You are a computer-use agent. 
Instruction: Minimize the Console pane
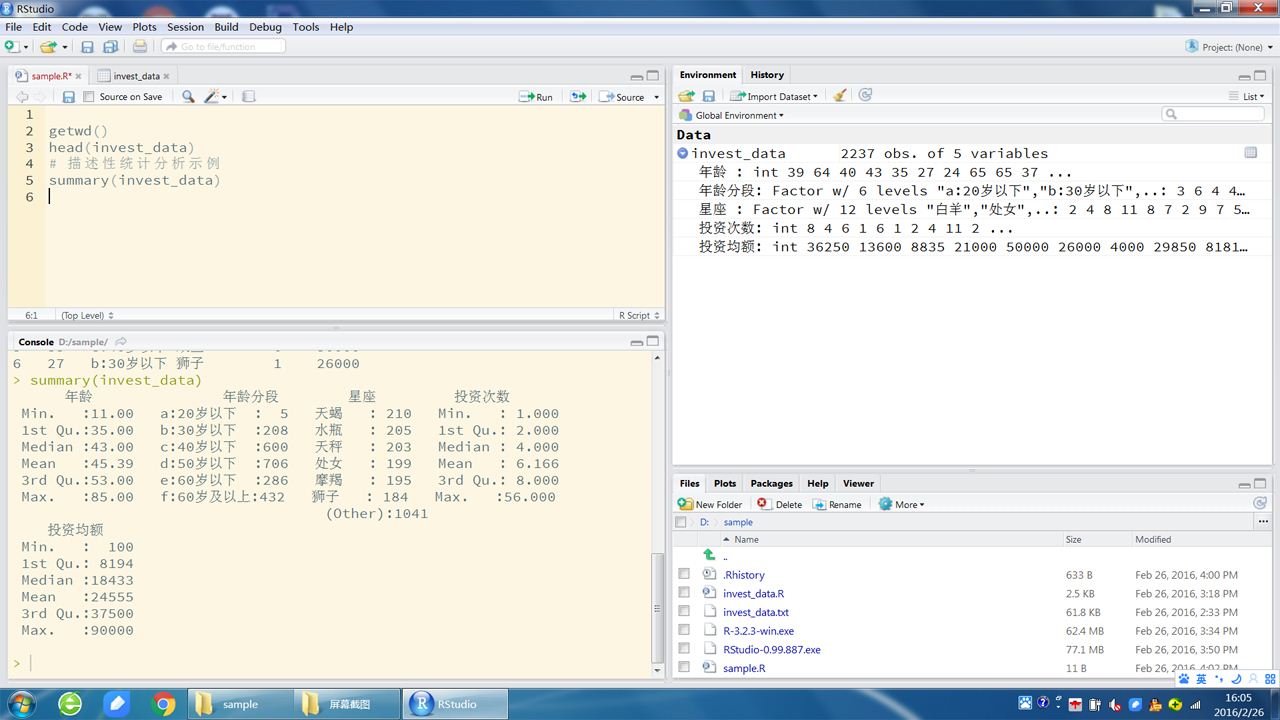pos(636,342)
